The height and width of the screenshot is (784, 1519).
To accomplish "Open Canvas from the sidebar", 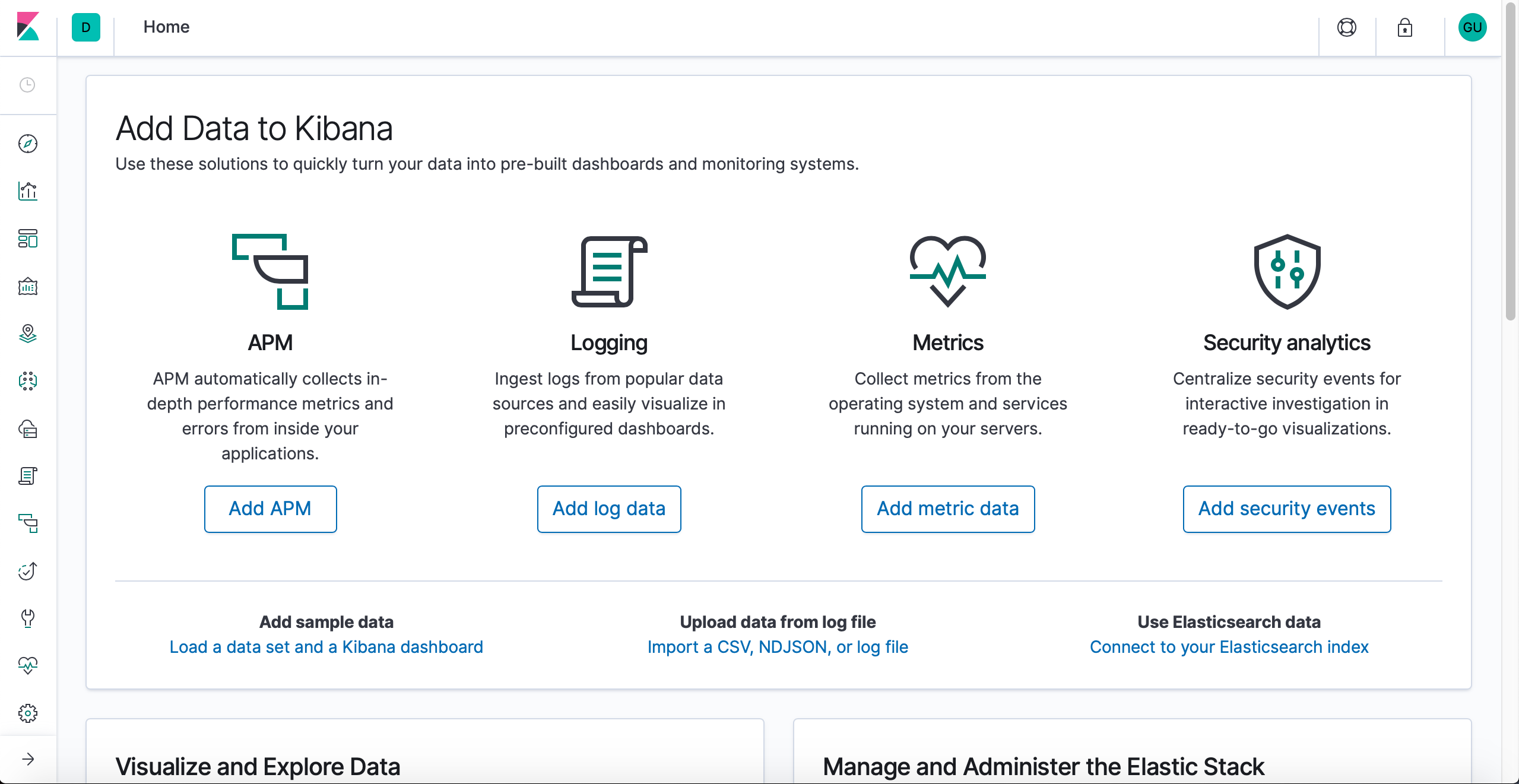I will tap(28, 287).
